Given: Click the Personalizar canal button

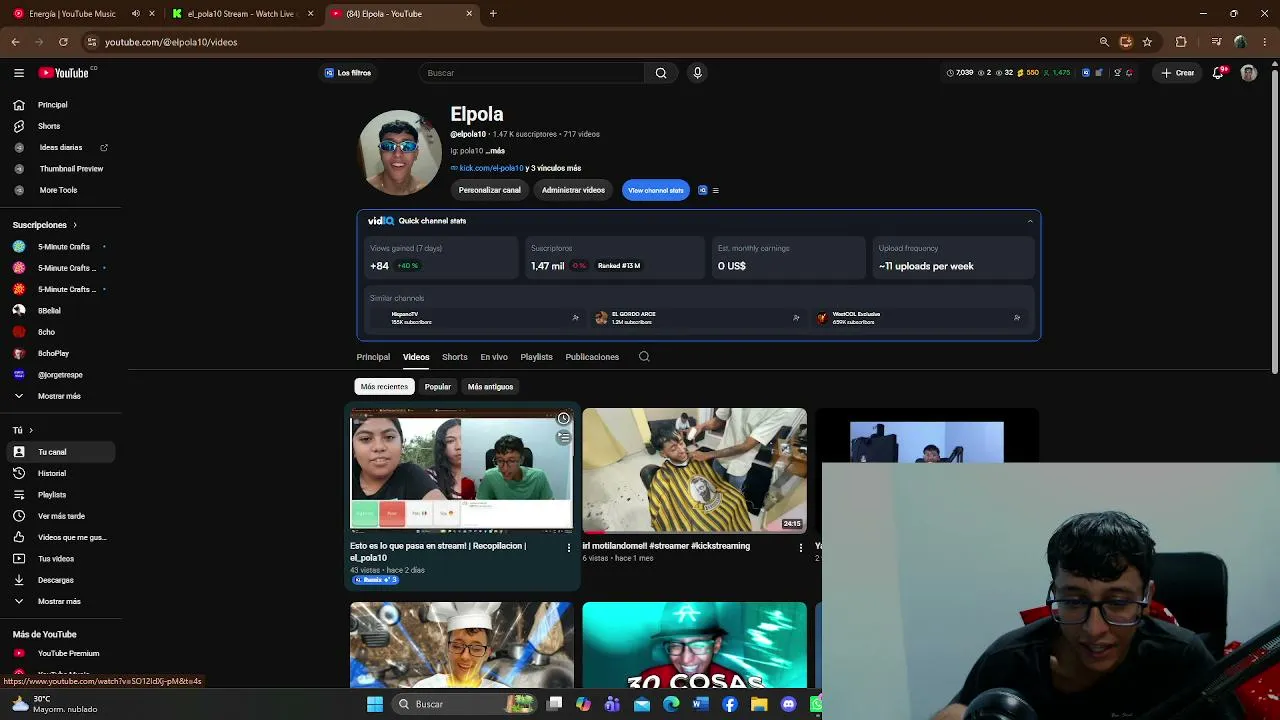Looking at the screenshot, I should tap(490, 190).
